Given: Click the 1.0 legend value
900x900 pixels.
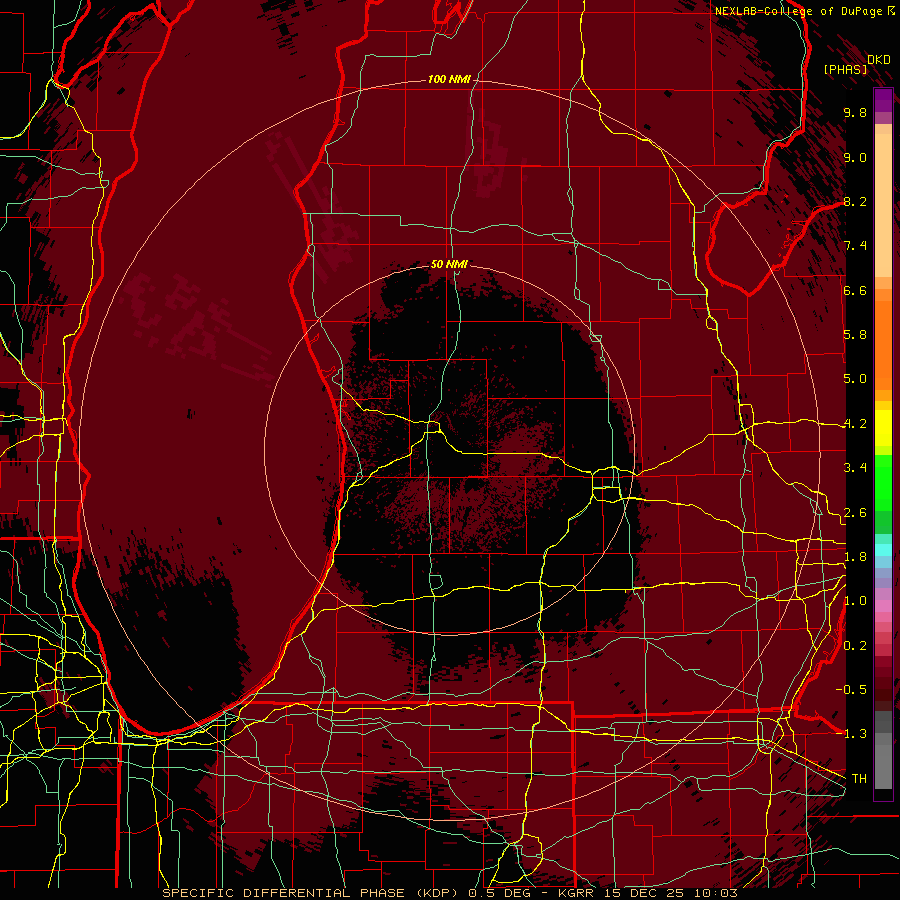Looking at the screenshot, I should coord(855,601).
